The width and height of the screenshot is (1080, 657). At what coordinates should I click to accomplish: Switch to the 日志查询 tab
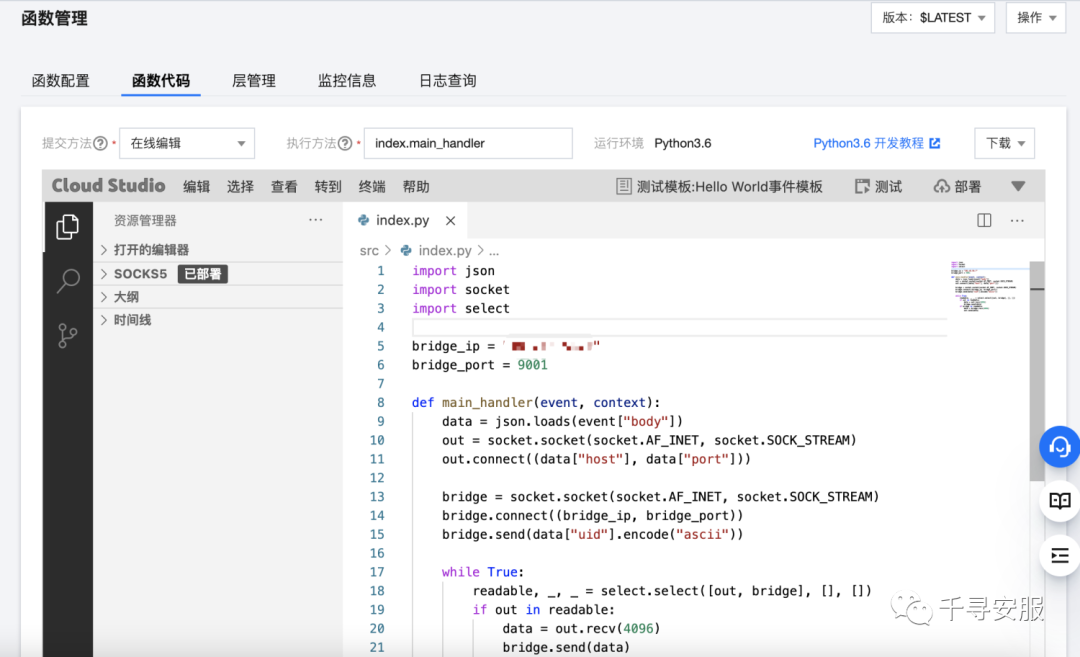(448, 81)
